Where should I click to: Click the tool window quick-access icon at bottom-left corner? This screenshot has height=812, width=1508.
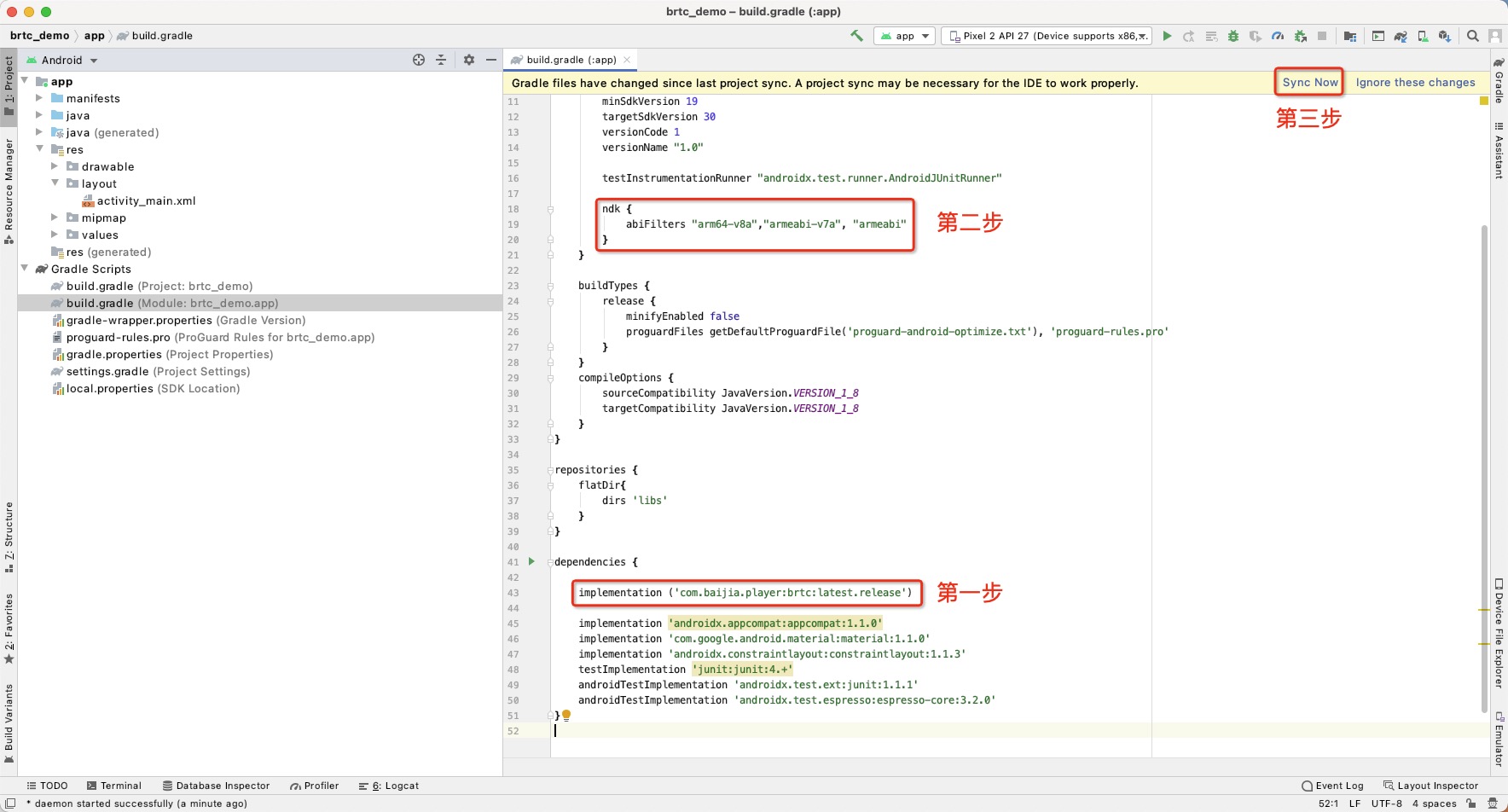pyautogui.click(x=9, y=803)
